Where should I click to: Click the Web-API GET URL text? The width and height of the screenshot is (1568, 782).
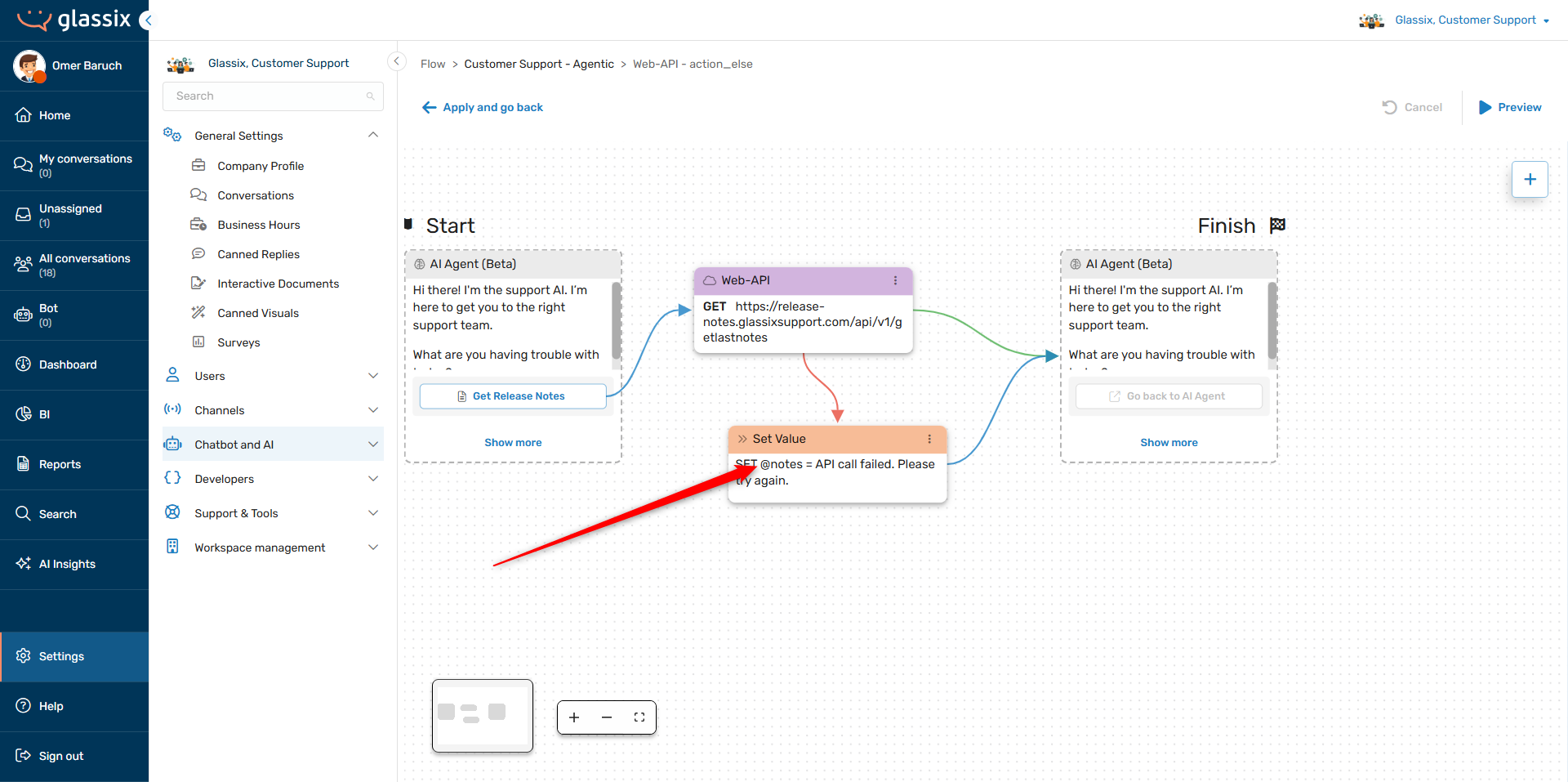tap(803, 322)
